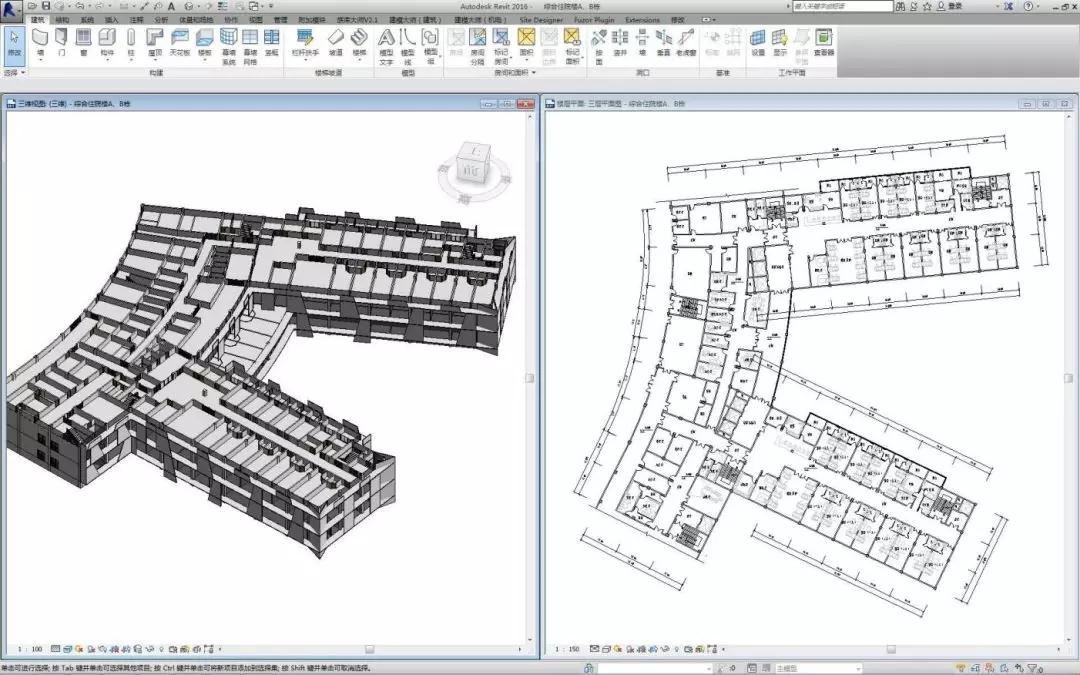Click the 3D view vertical scrollbar
This screenshot has height=675, width=1080.
pyautogui.click(x=530, y=377)
